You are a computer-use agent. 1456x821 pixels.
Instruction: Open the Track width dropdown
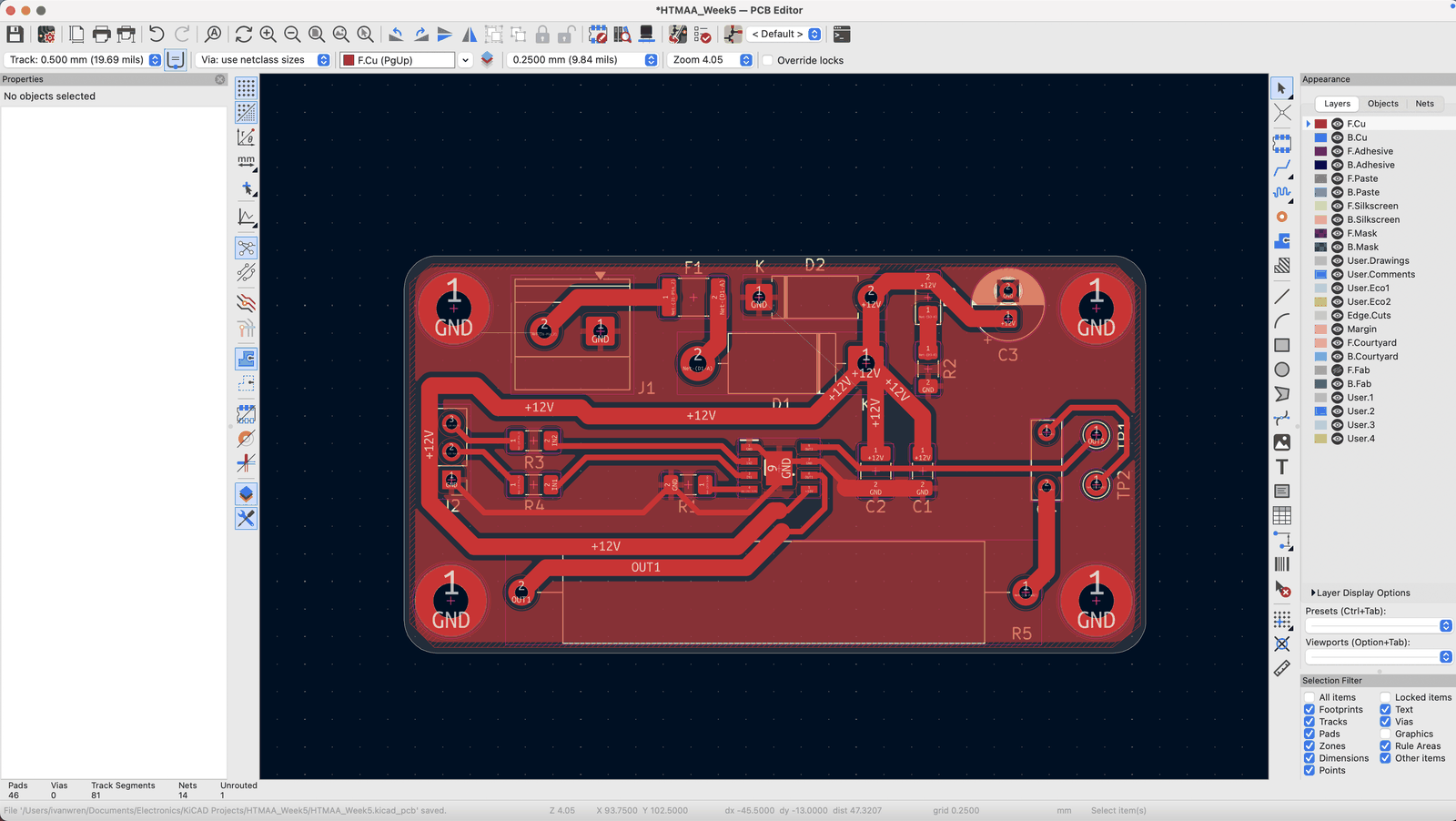[83, 60]
